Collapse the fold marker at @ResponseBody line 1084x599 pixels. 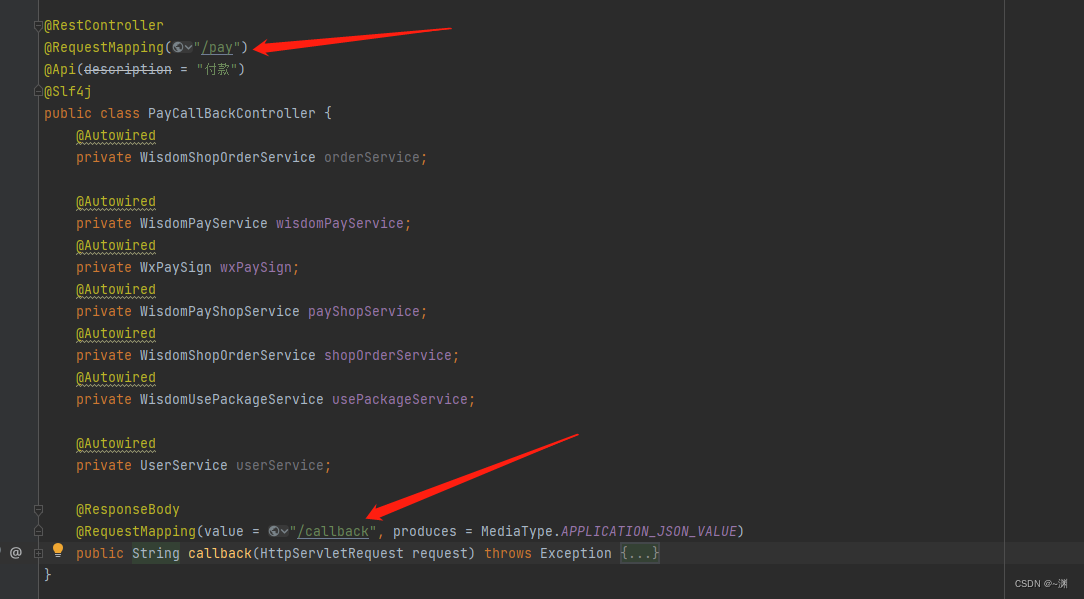pos(38,510)
